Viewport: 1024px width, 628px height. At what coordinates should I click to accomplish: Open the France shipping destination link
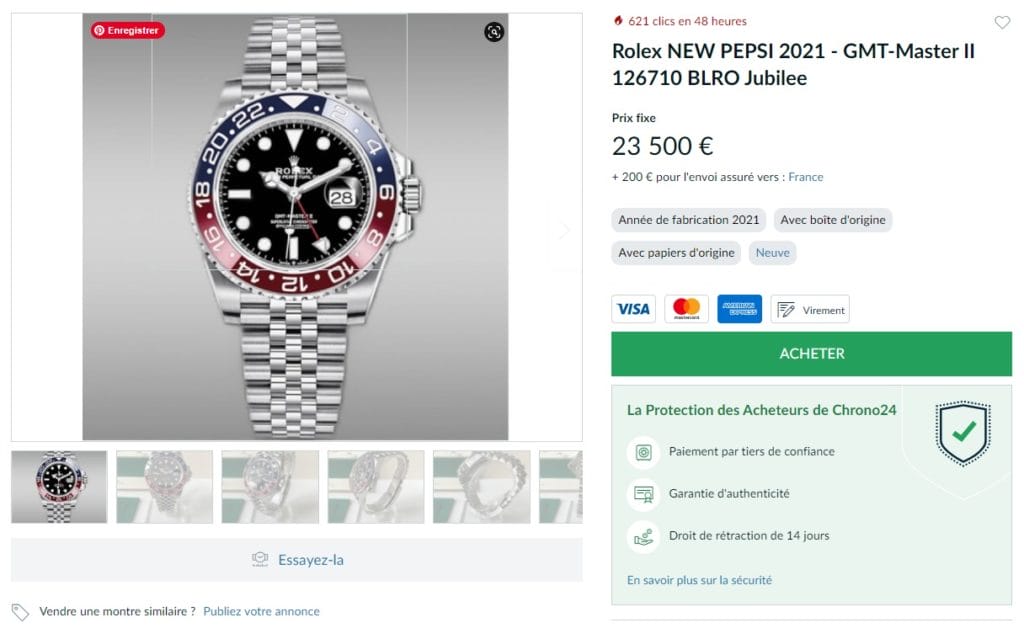tap(805, 177)
